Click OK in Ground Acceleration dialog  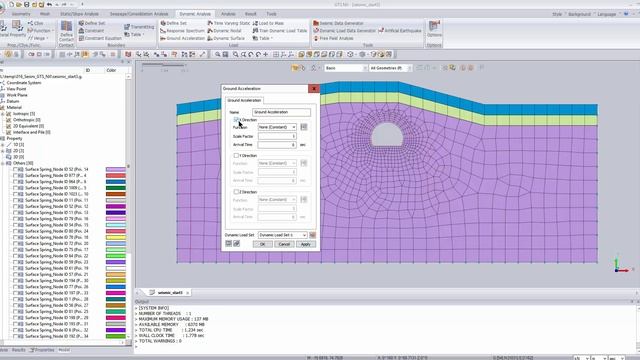tap(262, 244)
